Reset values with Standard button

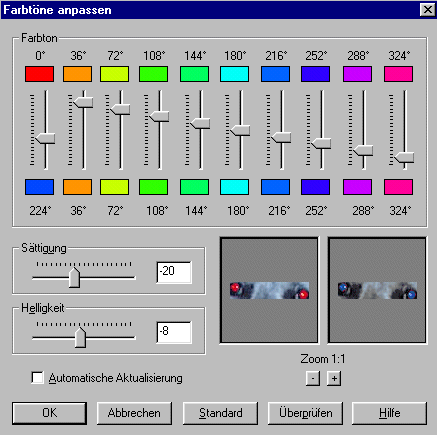(x=220, y=413)
